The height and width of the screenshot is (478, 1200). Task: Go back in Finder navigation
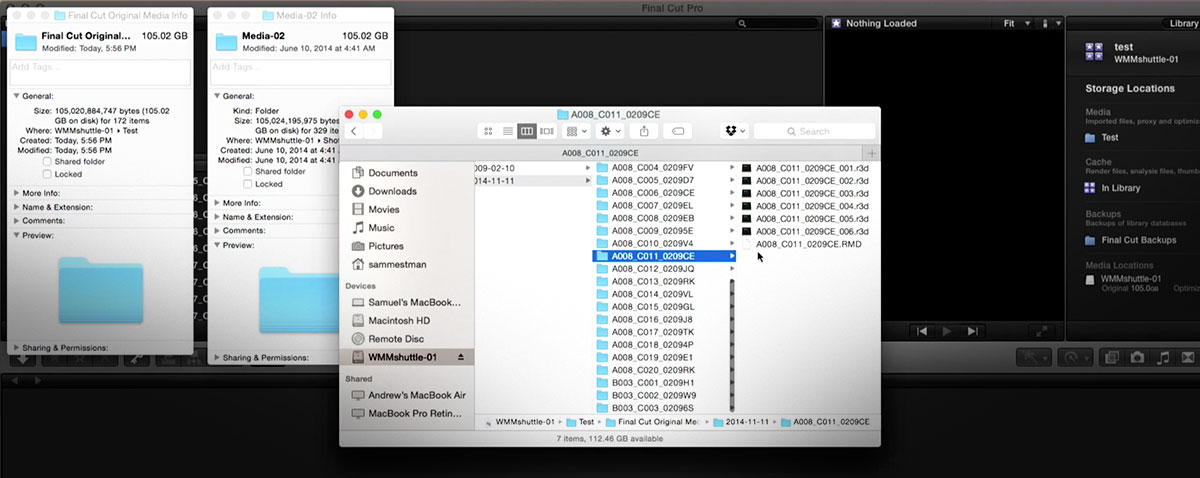[353, 131]
